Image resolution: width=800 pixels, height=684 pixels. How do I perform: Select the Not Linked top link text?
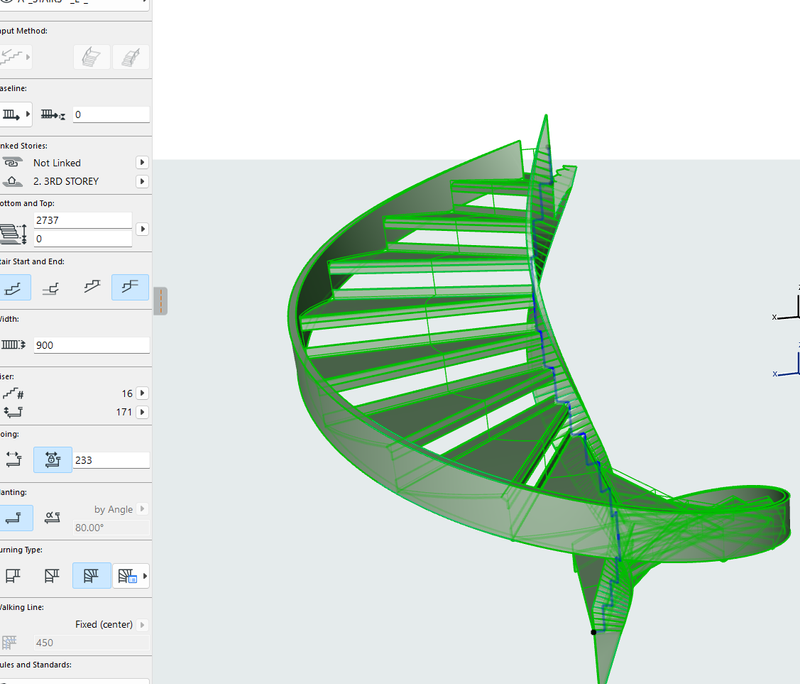pyautogui.click(x=57, y=163)
